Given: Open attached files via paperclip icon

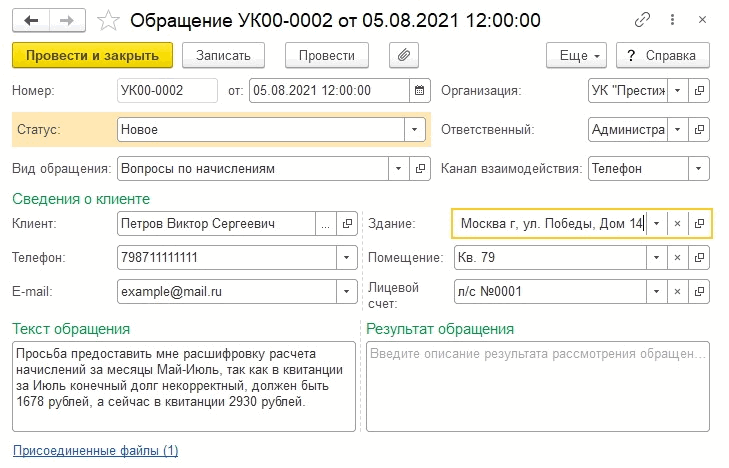Looking at the screenshot, I should click(x=404, y=55).
